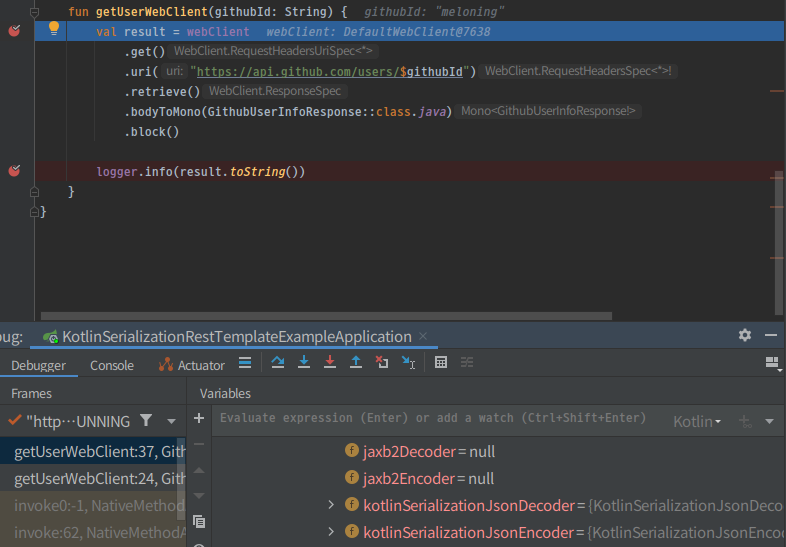Expand the kotlinSerializationJsonDecoder variable

[x=331, y=504]
